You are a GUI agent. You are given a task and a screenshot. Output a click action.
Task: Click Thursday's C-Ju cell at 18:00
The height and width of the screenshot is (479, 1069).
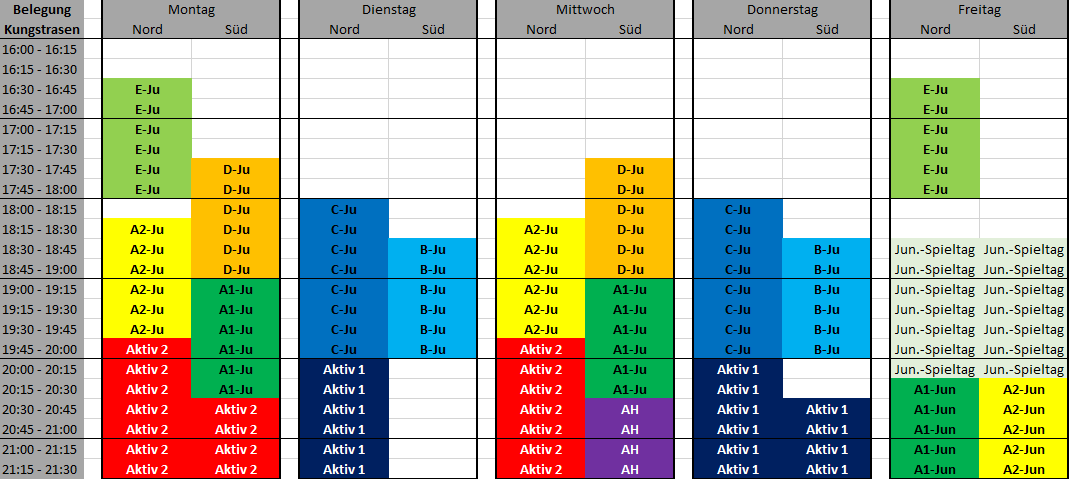(738, 209)
